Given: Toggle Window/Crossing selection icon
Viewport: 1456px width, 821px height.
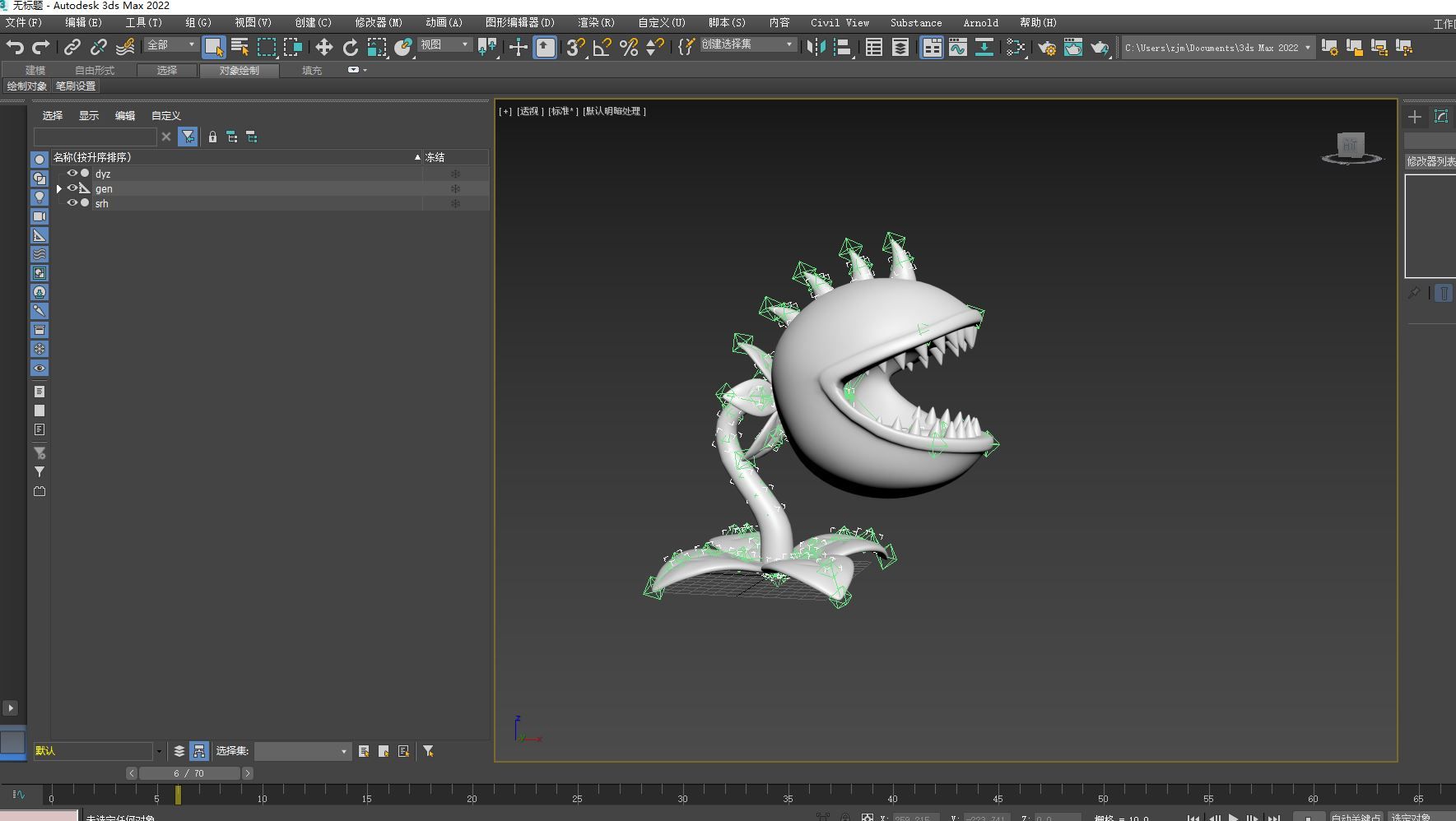Looking at the screenshot, I should pos(293,47).
